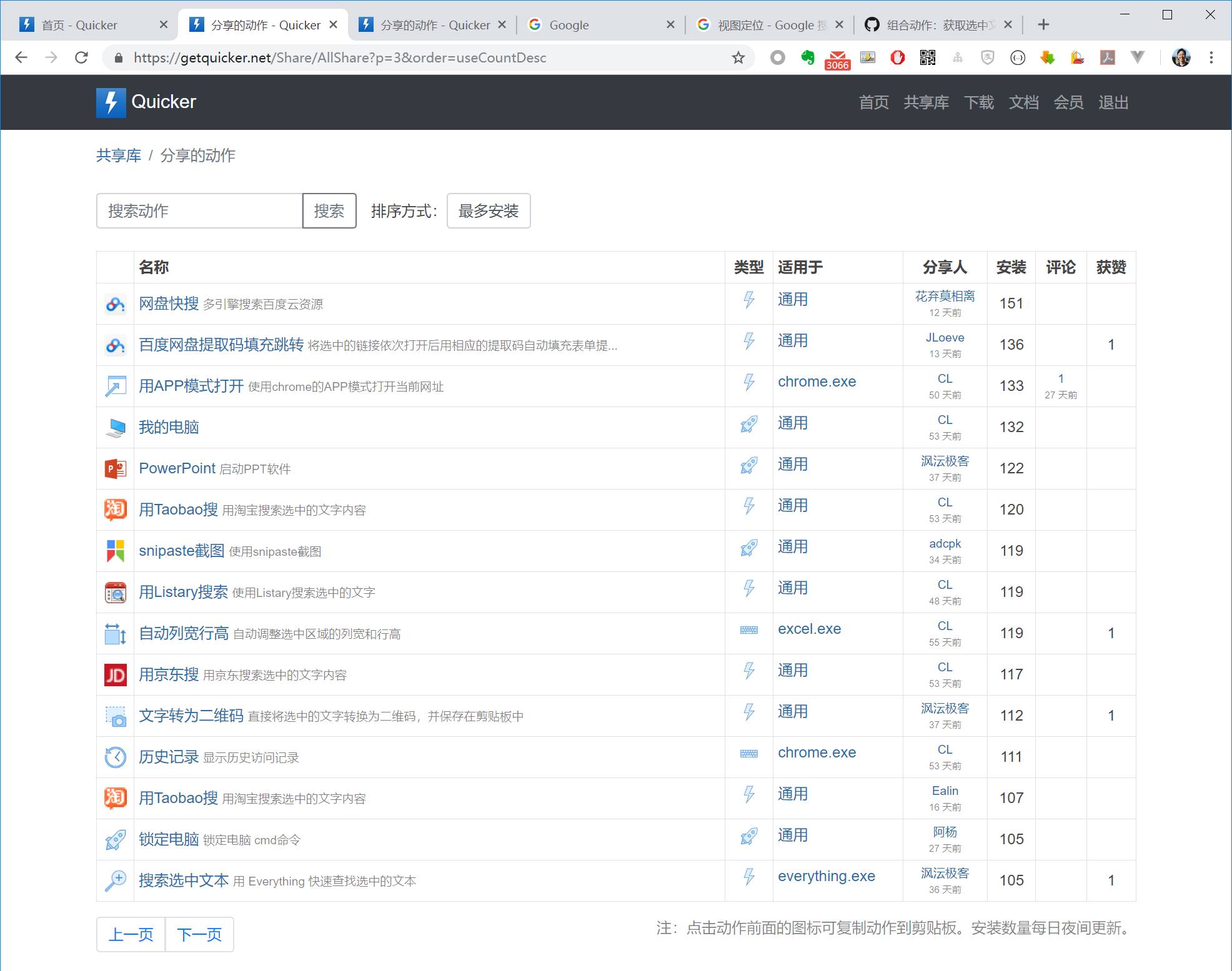Open the Chrome profile avatar menu
The image size is (1232, 971).
pos(1181,58)
